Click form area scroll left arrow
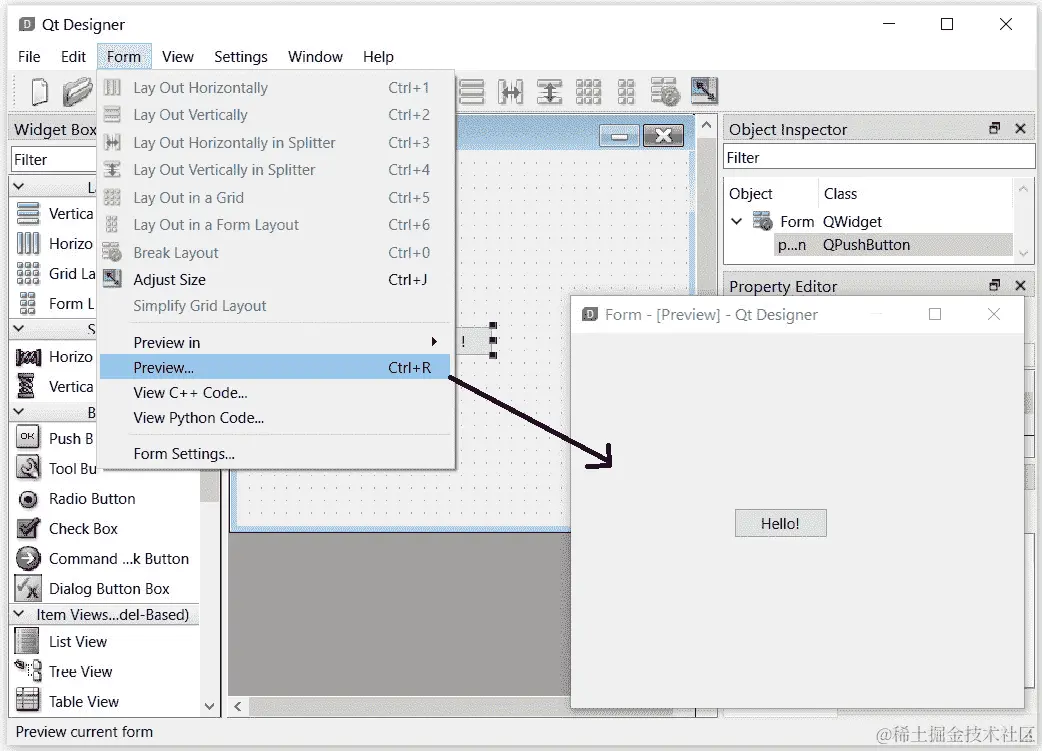Viewport: 1042px width, 751px height. pyautogui.click(x=238, y=706)
